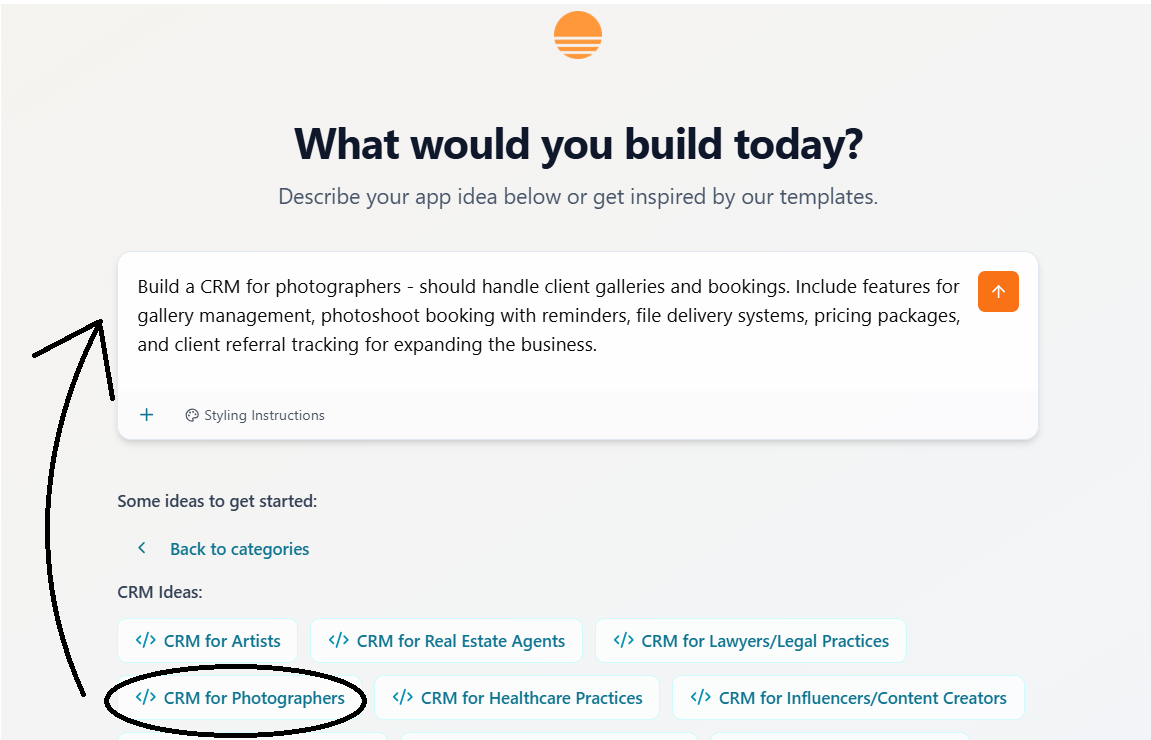The image size is (1151, 740).
Task: Click the "CRM Ideas:" section label
Action: [x=160, y=592]
